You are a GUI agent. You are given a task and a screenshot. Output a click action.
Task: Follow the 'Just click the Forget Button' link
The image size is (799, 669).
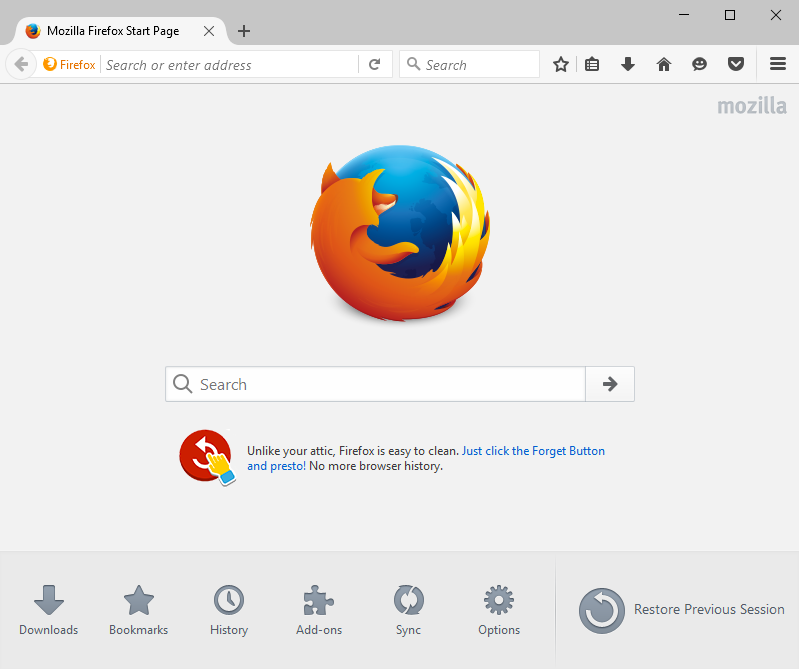[533, 451]
